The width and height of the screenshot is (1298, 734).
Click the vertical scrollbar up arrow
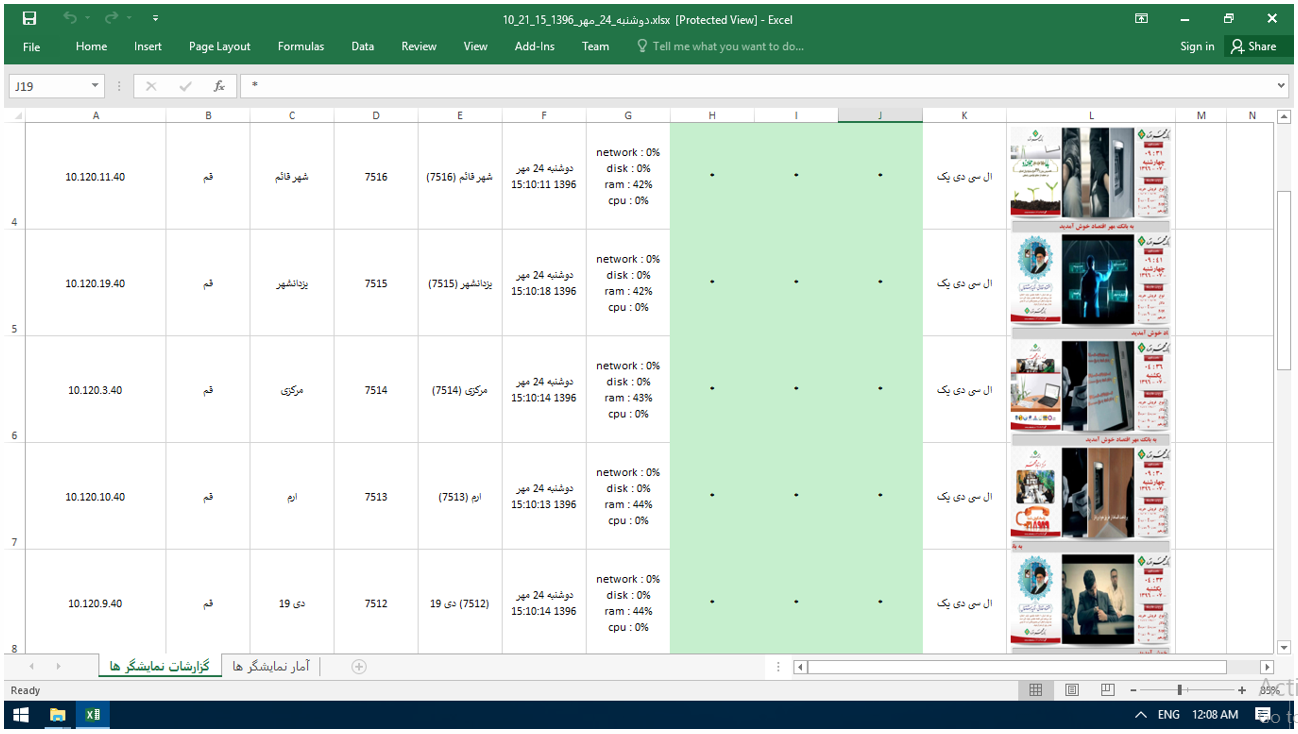[1284, 116]
